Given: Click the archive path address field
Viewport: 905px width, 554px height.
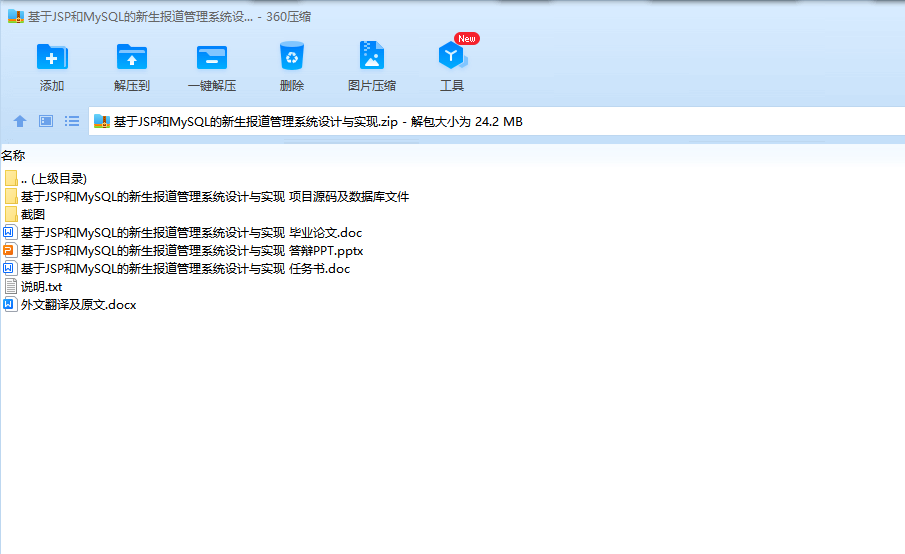Looking at the screenshot, I should click(496, 121).
